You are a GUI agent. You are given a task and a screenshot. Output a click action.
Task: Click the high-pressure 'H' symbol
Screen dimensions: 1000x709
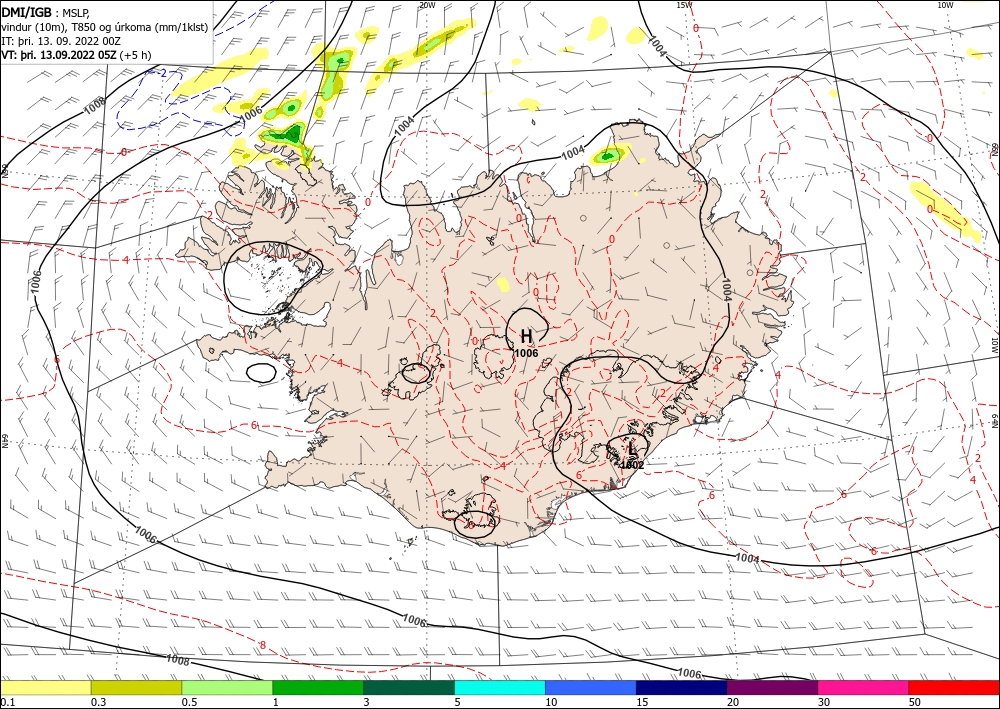coord(526,336)
